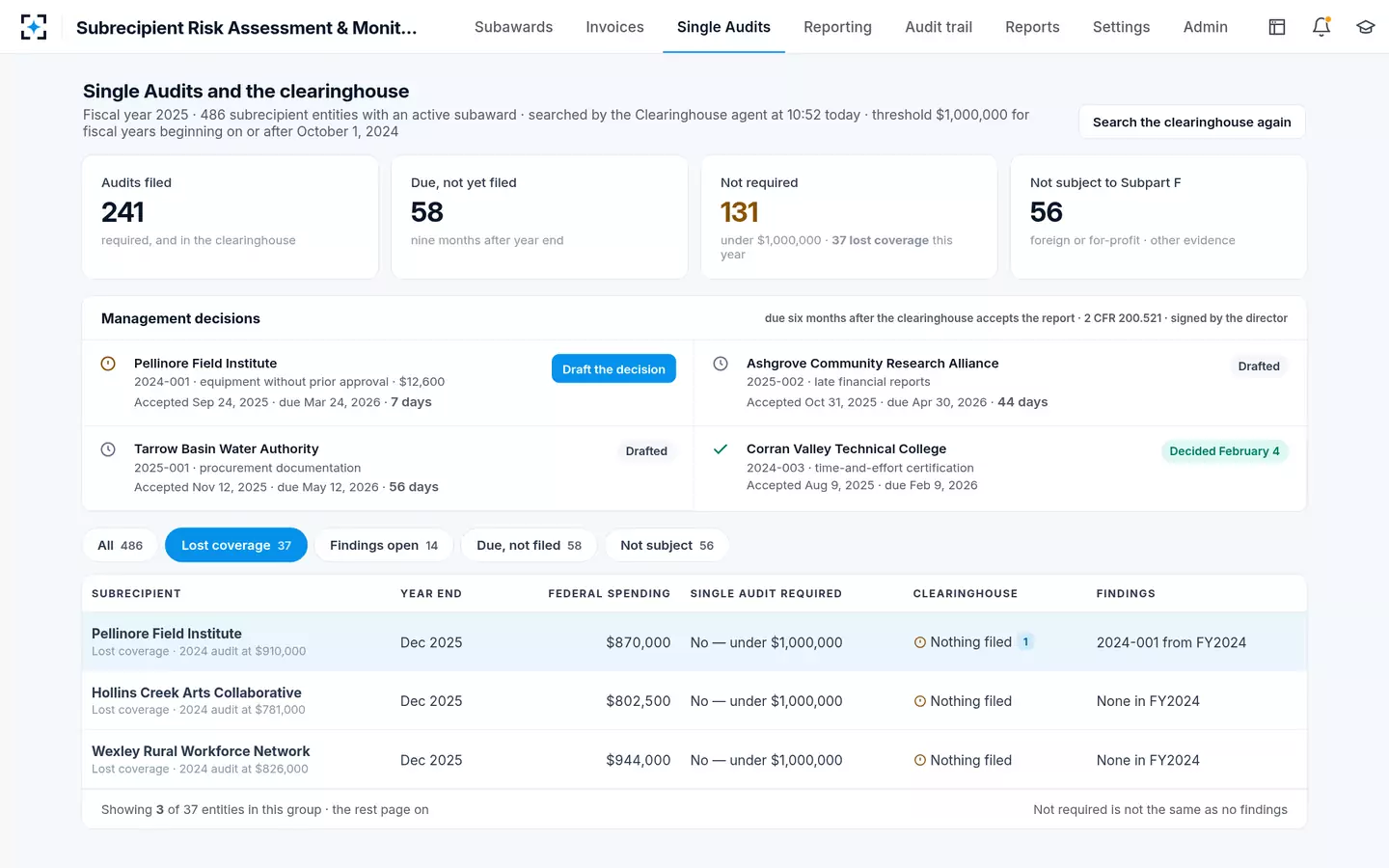Click the Decided February 4 badge
Screen dimensions: 1389x868
(x=1224, y=451)
